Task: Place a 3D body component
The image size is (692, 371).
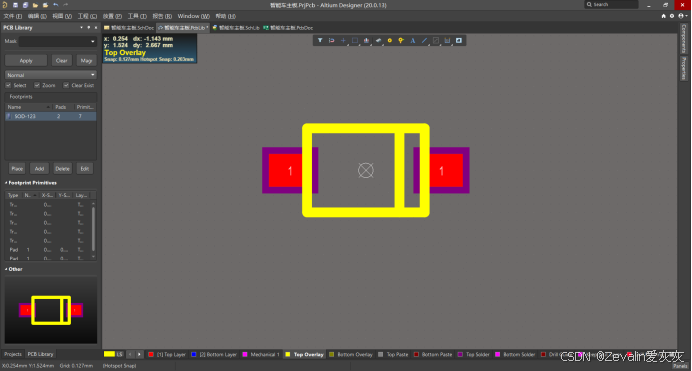Action: click(378, 41)
